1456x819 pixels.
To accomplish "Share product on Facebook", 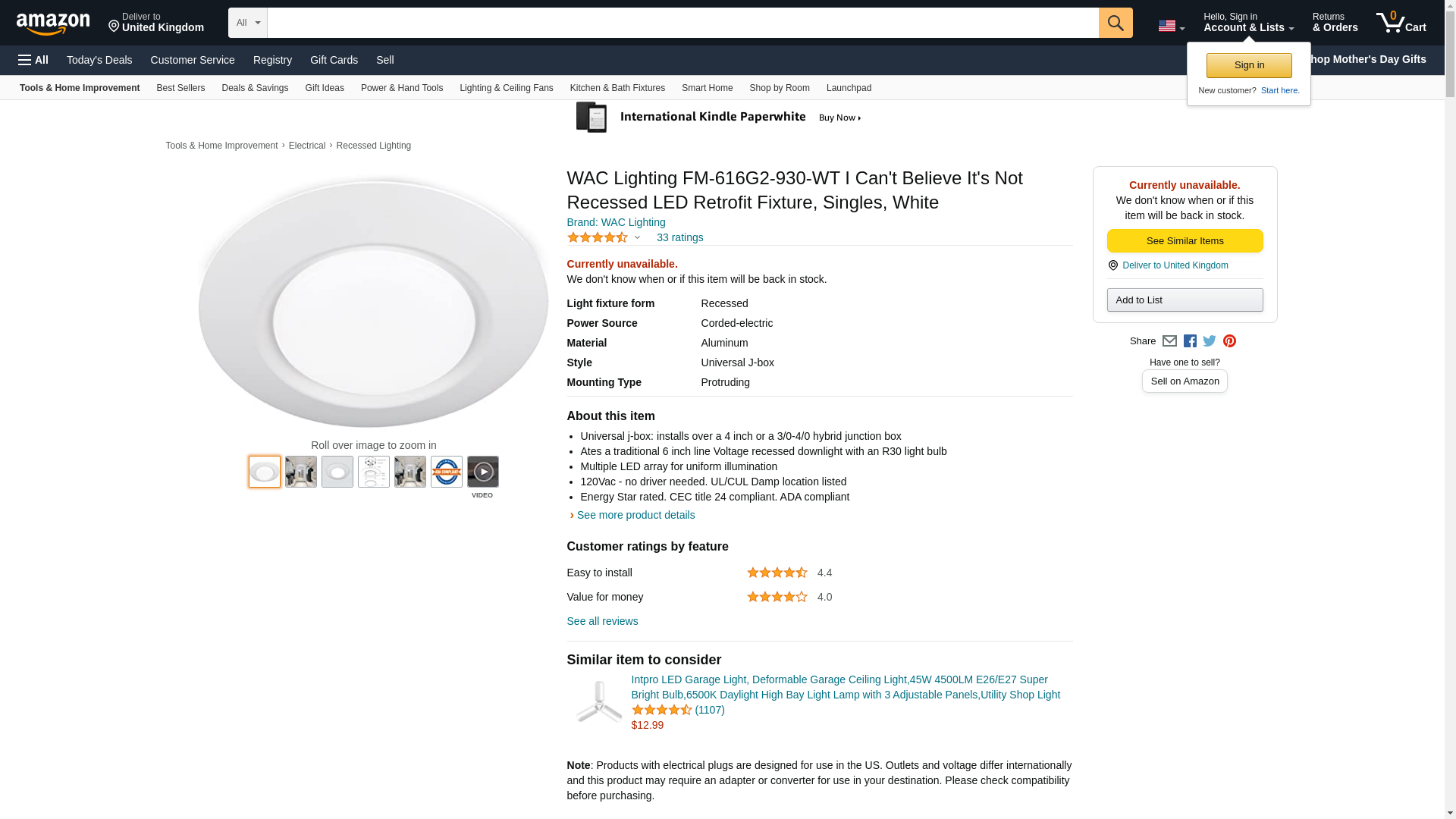I will click(x=1190, y=341).
